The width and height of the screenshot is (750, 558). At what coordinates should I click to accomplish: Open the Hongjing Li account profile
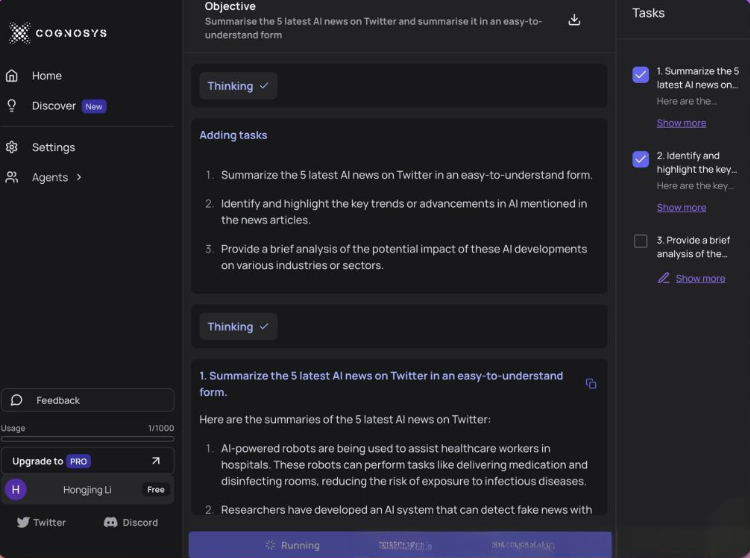coord(87,490)
